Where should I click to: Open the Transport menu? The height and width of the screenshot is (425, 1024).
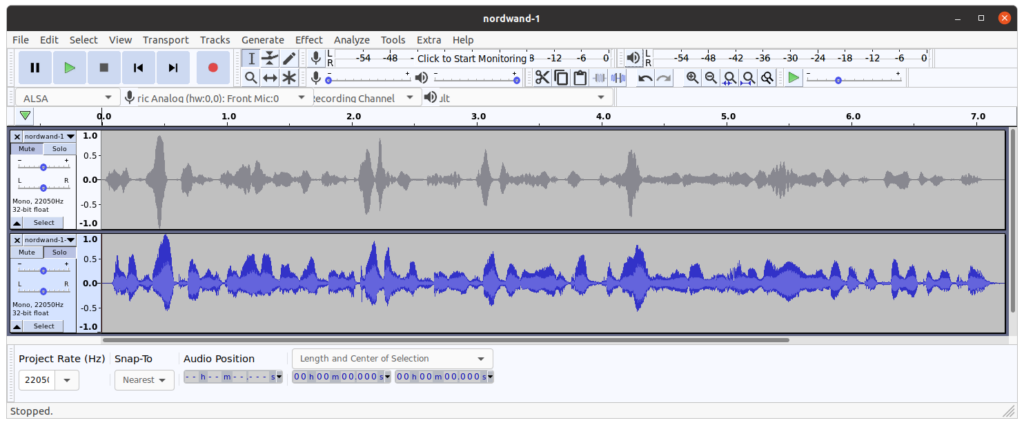pyautogui.click(x=166, y=40)
